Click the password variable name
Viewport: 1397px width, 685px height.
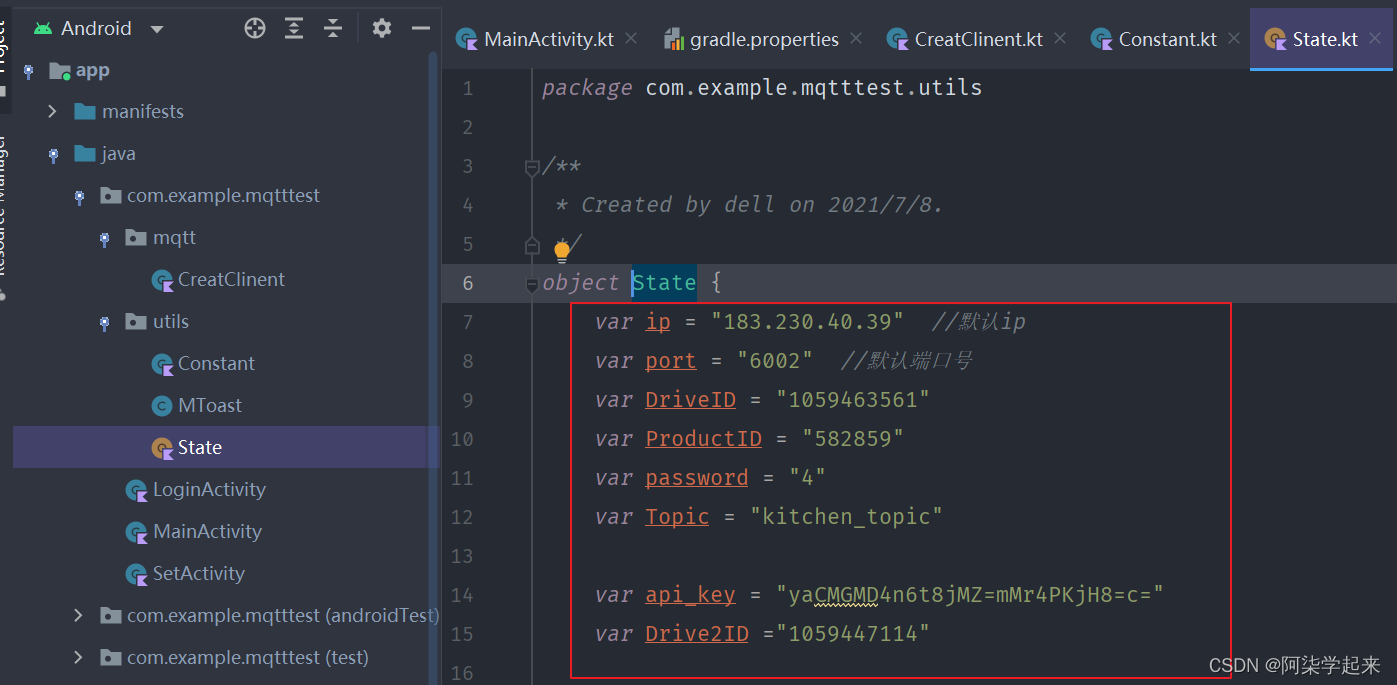(697, 478)
